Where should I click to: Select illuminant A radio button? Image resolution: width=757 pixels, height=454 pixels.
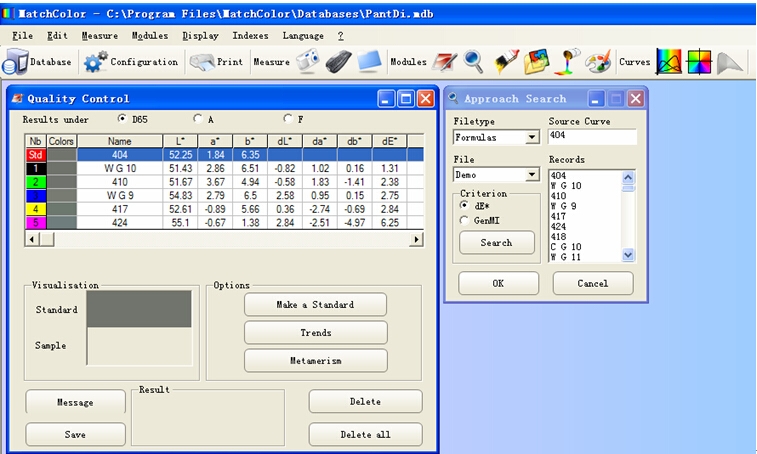pyautogui.click(x=197, y=118)
